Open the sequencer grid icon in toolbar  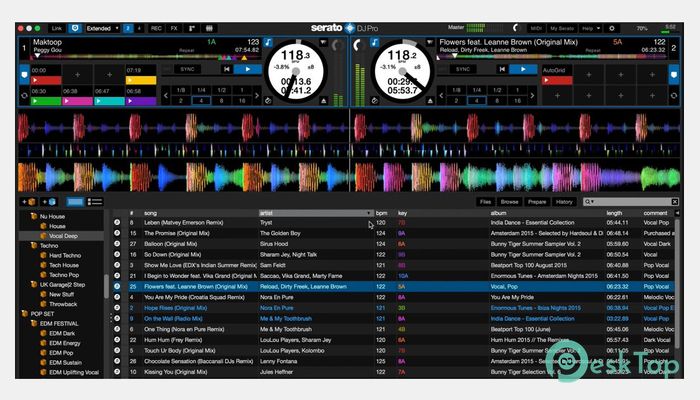209,28
